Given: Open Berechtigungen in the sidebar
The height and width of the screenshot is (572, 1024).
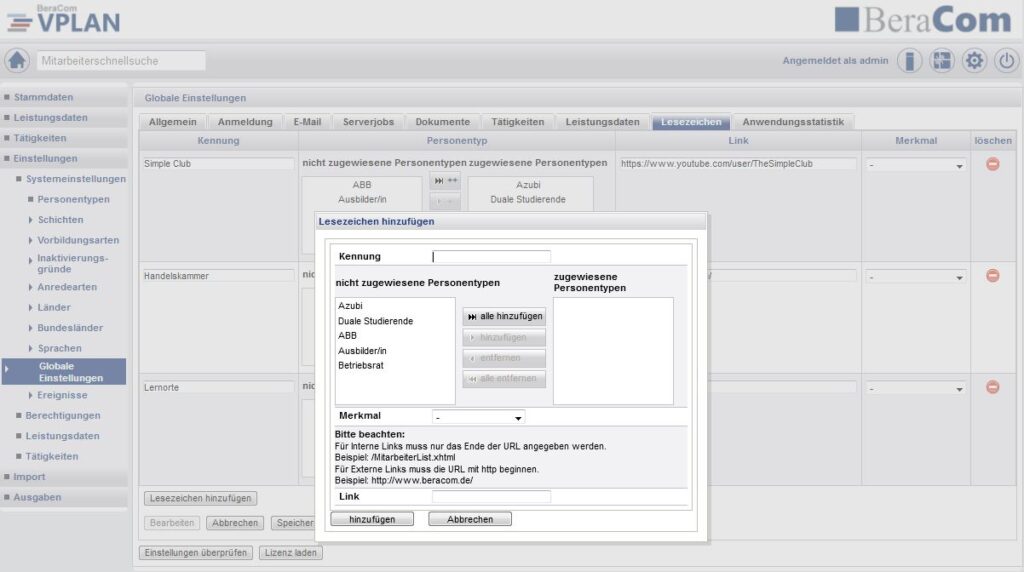Looking at the screenshot, I should point(63,415).
